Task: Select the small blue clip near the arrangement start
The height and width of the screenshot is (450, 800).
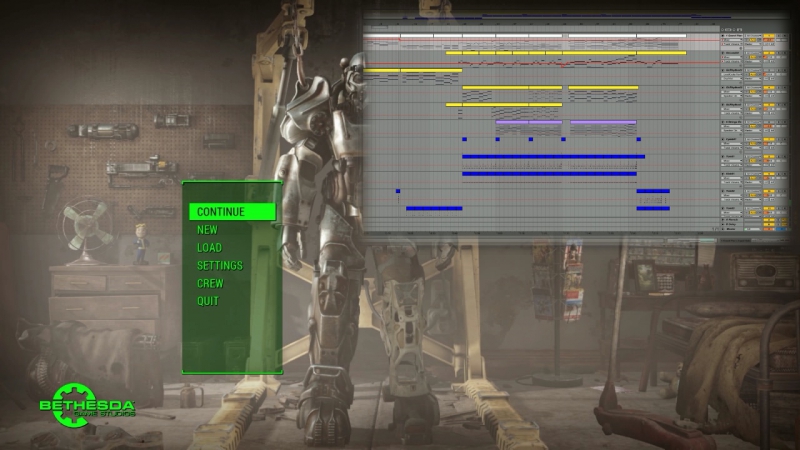Action: [398, 191]
